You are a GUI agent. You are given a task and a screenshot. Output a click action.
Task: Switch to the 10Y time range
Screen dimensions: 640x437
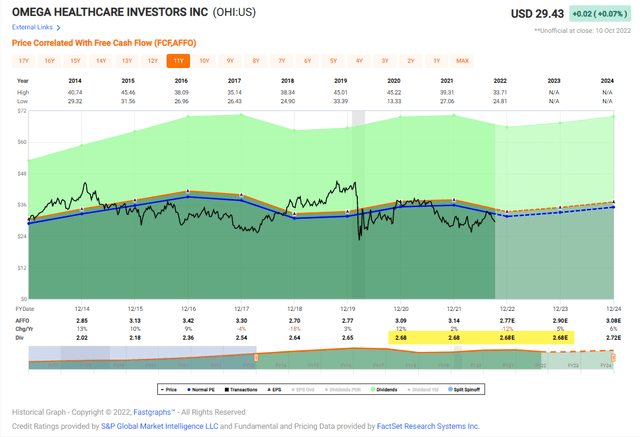click(x=204, y=61)
